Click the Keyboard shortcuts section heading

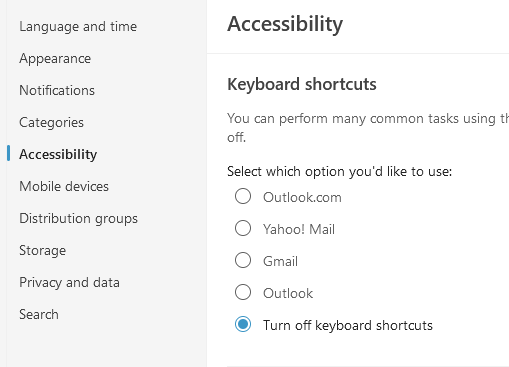point(302,84)
